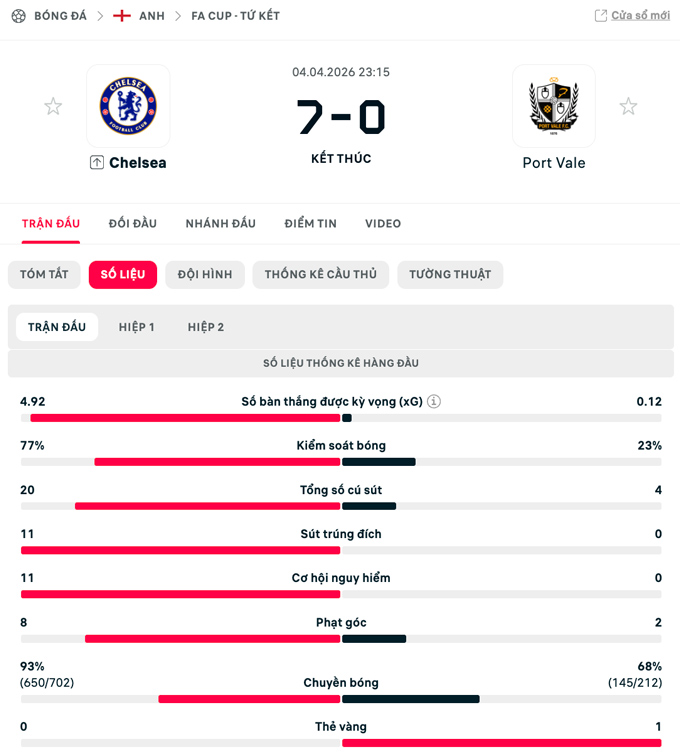Click the 7-0 final score

point(340,117)
